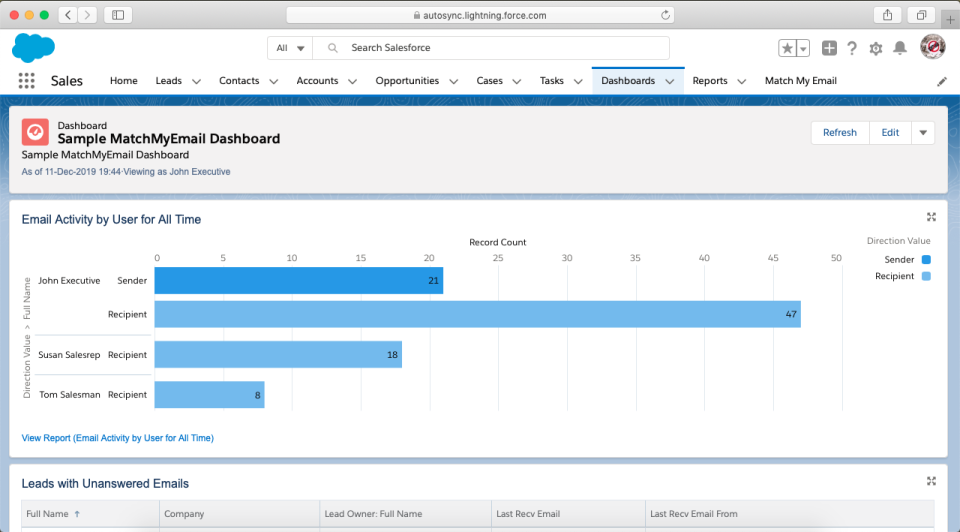This screenshot has width=960, height=532.
Task: Click the pencil icon to edit navigation
Action: pyautogui.click(x=941, y=81)
